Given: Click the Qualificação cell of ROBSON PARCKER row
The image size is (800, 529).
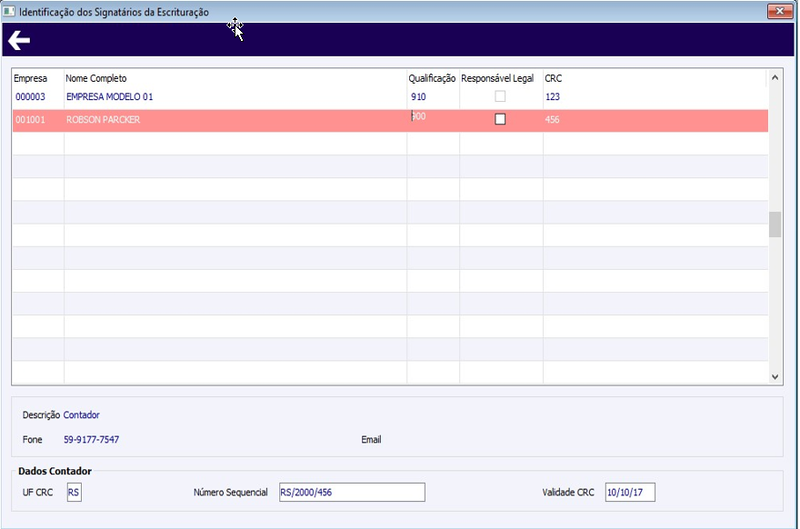Looking at the screenshot, I should (433, 120).
